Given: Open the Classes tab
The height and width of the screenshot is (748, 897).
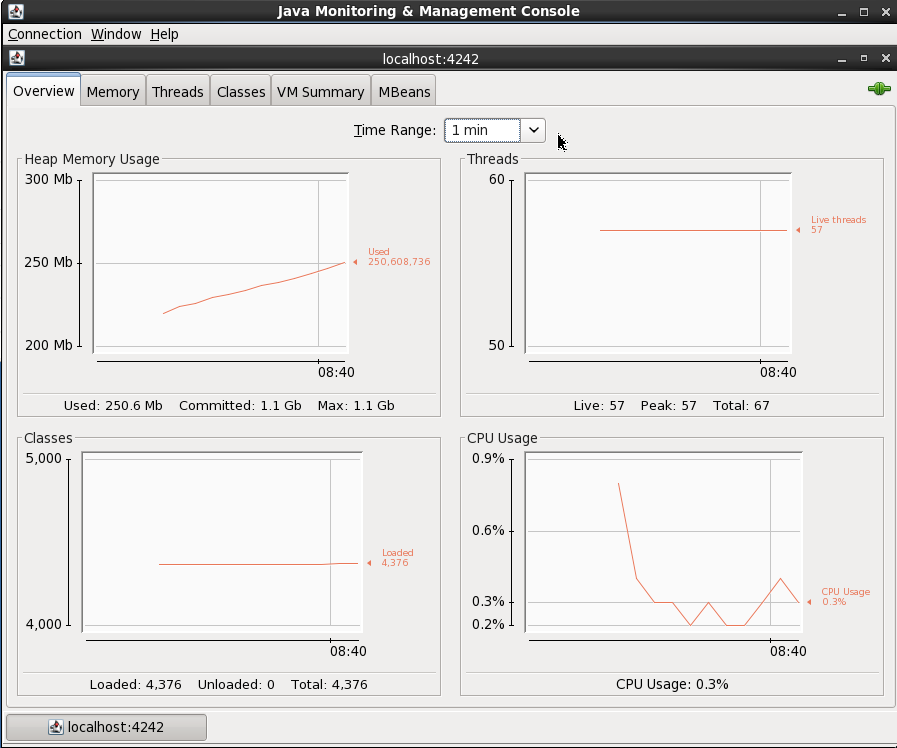Looking at the screenshot, I should [x=241, y=92].
